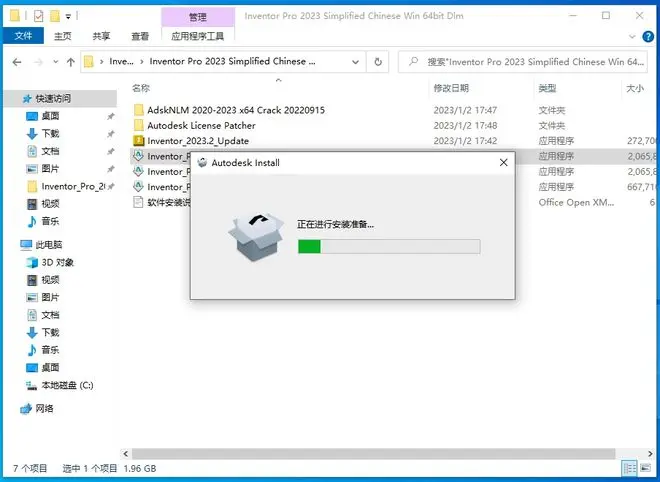Open 音乐 under 此电脑

pyautogui.click(x=51, y=350)
